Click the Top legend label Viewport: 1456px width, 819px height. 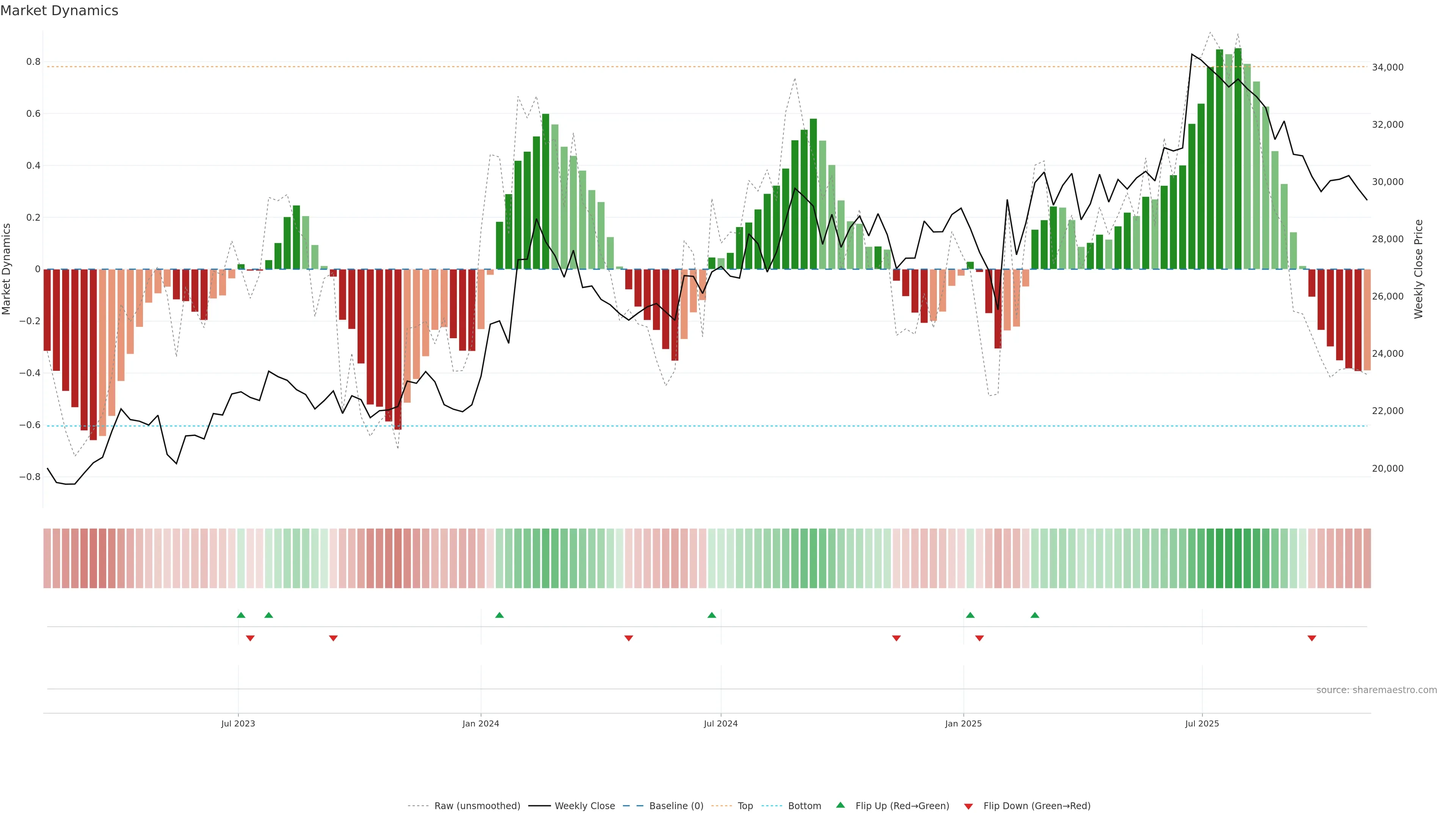(745, 805)
